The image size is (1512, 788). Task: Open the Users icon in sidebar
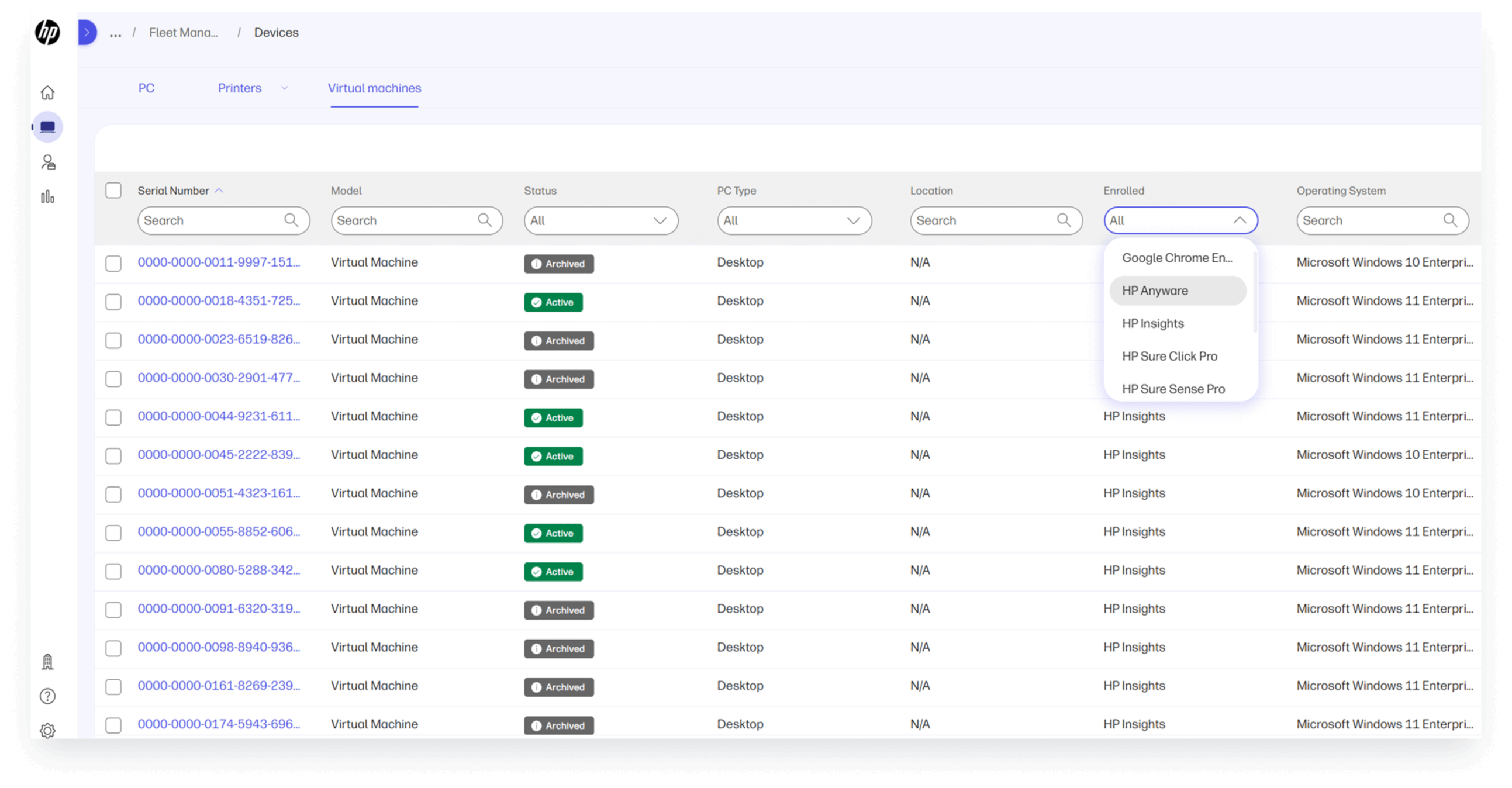pyautogui.click(x=47, y=162)
